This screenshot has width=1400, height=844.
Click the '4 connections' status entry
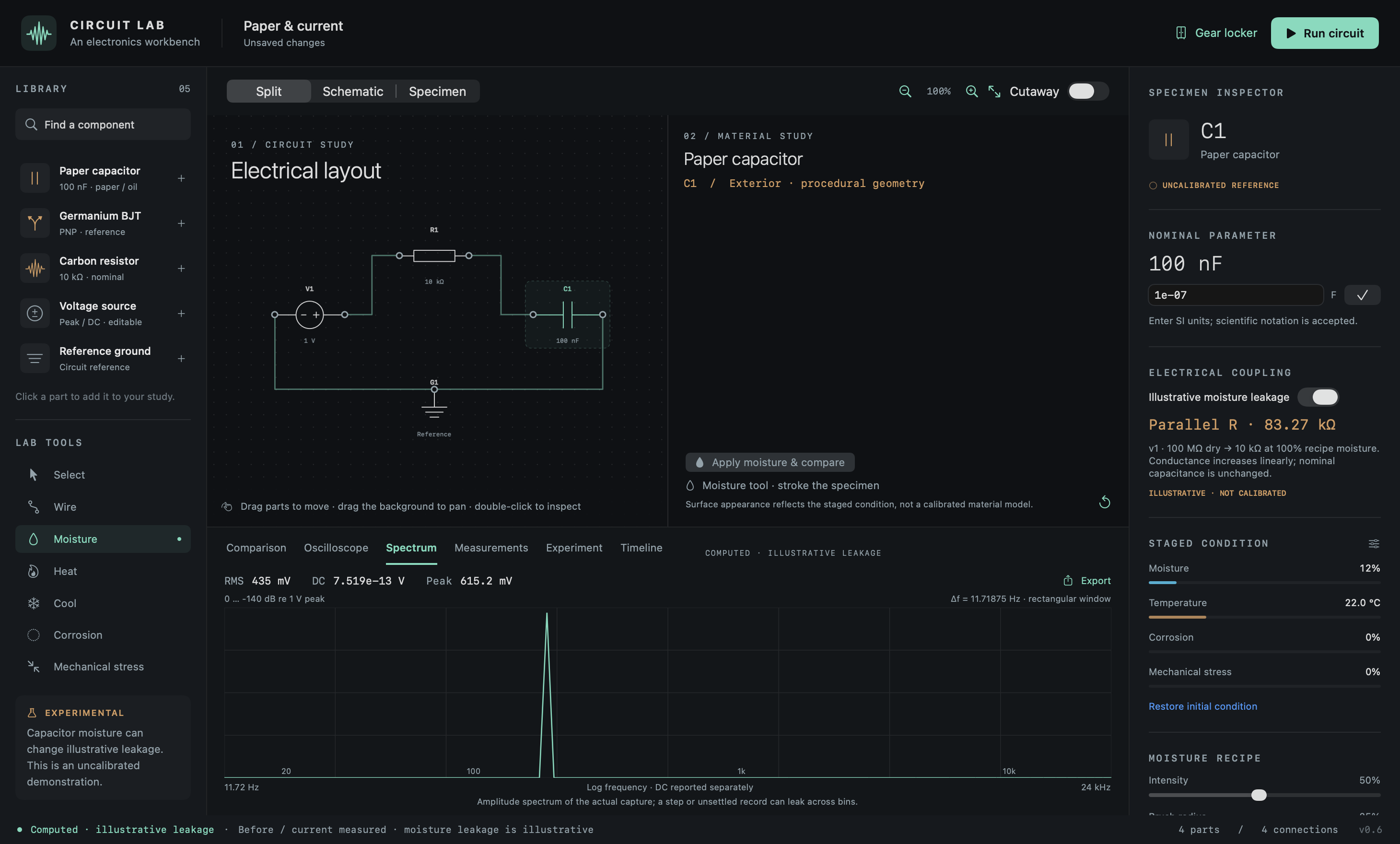pyautogui.click(x=1299, y=829)
